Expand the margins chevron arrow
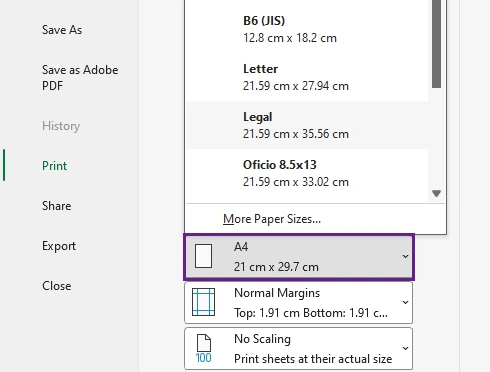Image resolution: width=490 pixels, height=372 pixels. (405, 302)
